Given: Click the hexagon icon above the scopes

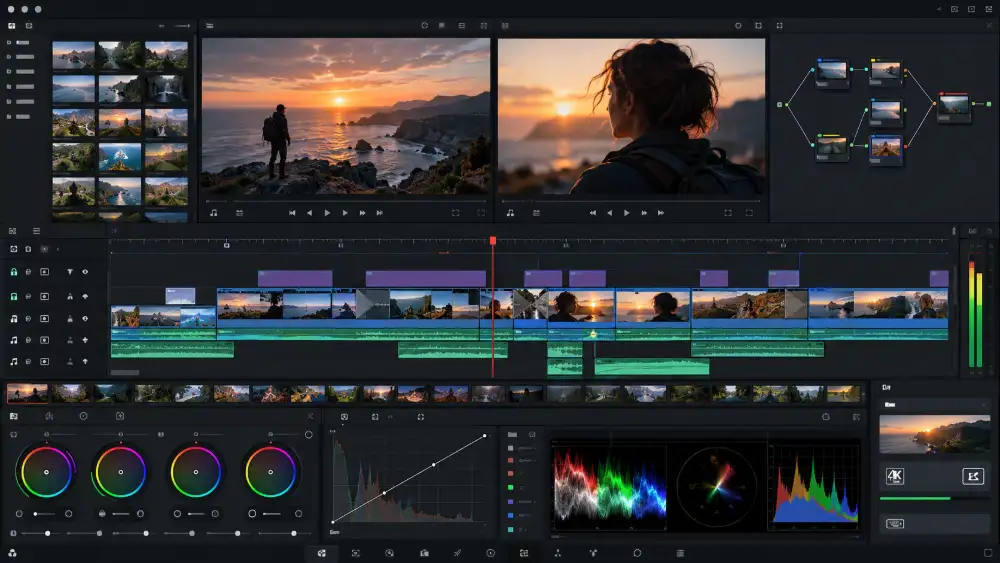Looking at the screenshot, I should (x=826, y=416).
